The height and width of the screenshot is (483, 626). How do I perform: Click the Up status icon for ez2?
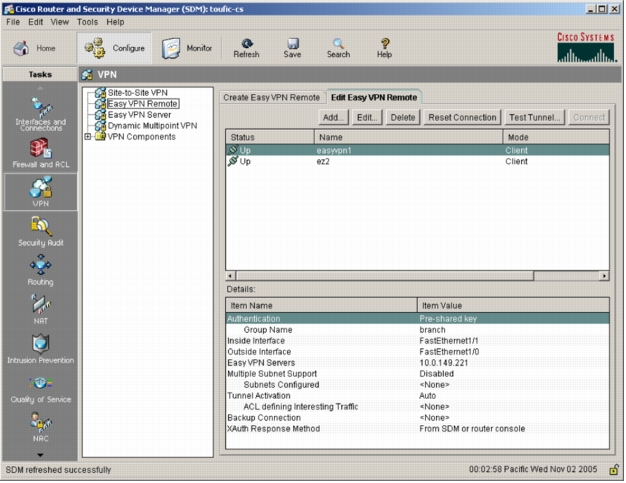pos(232,161)
